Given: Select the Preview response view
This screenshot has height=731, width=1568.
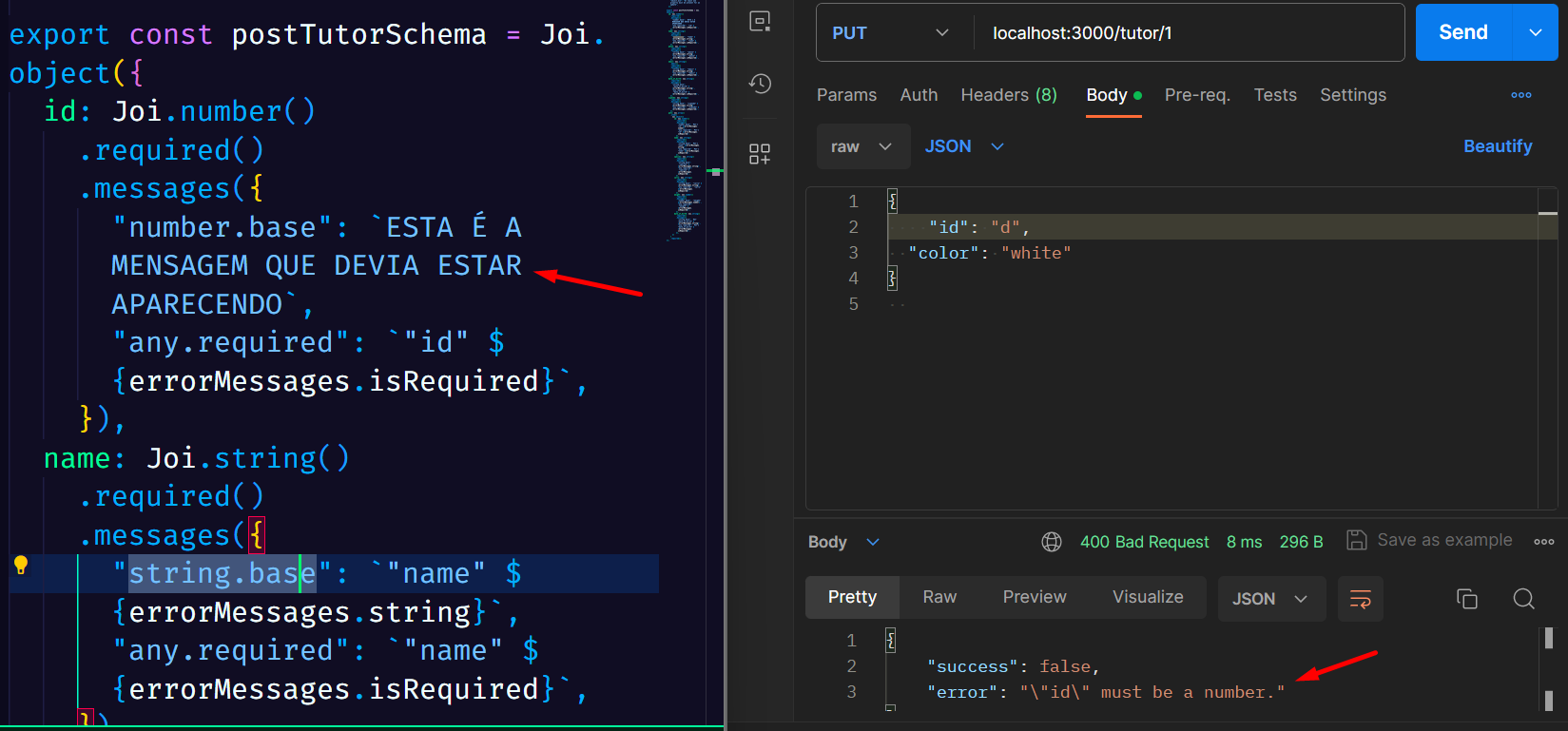Looking at the screenshot, I should (1035, 597).
